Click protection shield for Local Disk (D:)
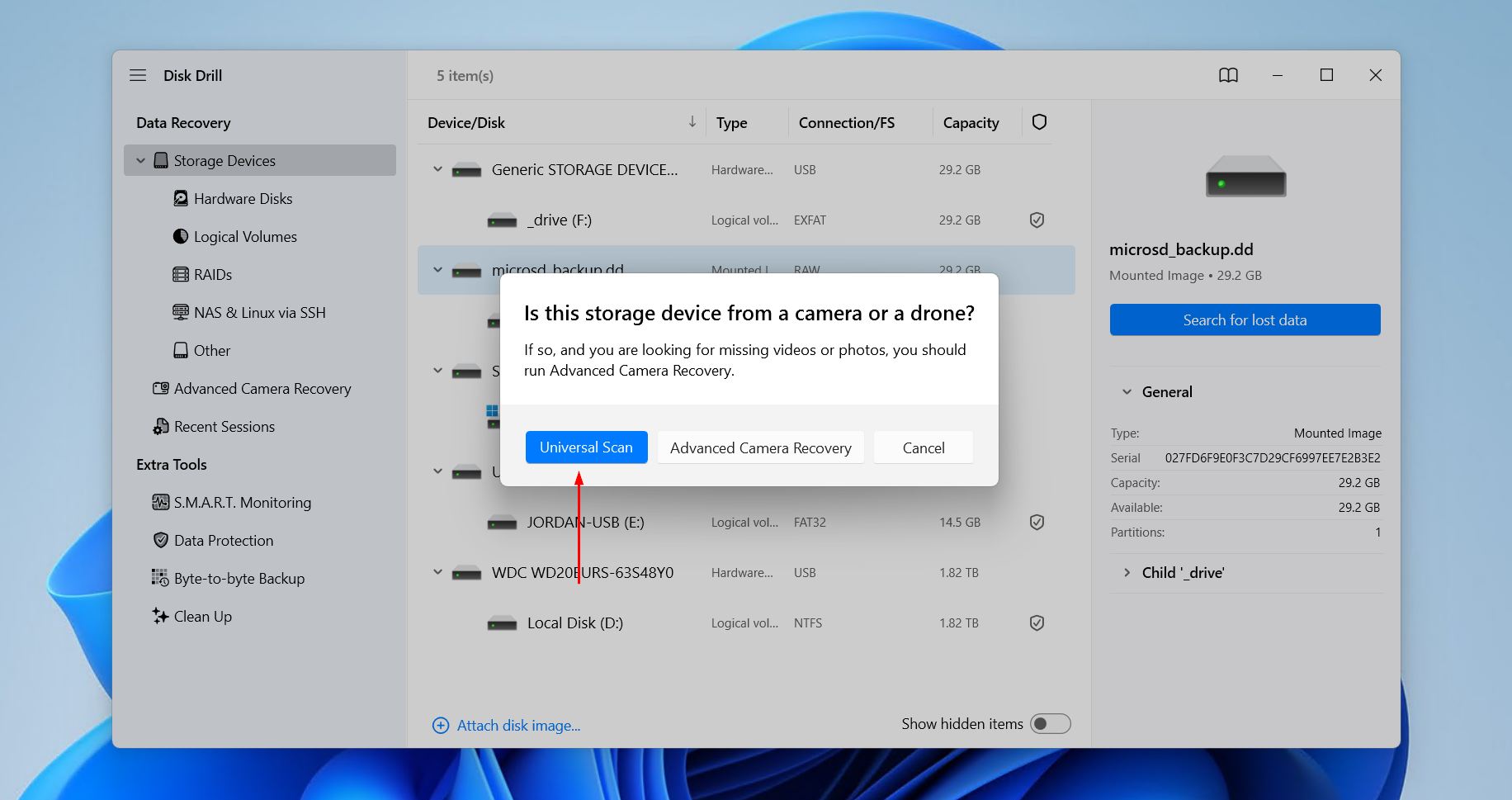 coord(1037,623)
